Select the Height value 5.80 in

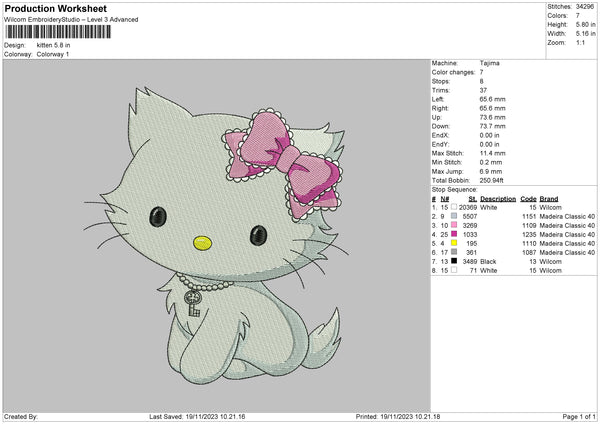(x=585, y=24)
